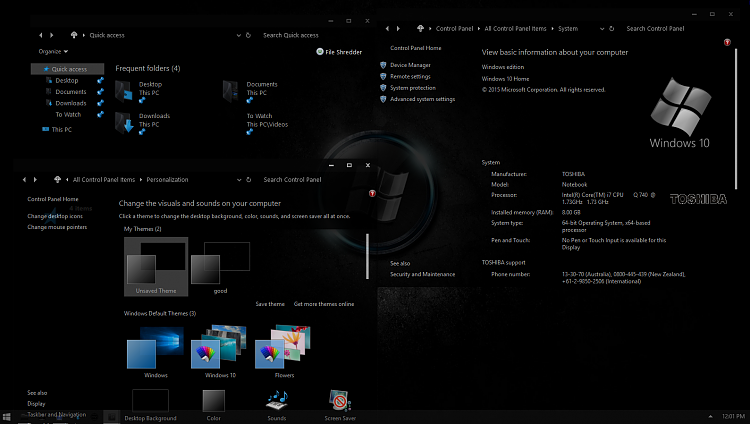Click Back arrow in Quick access window
Viewport: 750px width, 424px height.
pyautogui.click(x=41, y=35)
